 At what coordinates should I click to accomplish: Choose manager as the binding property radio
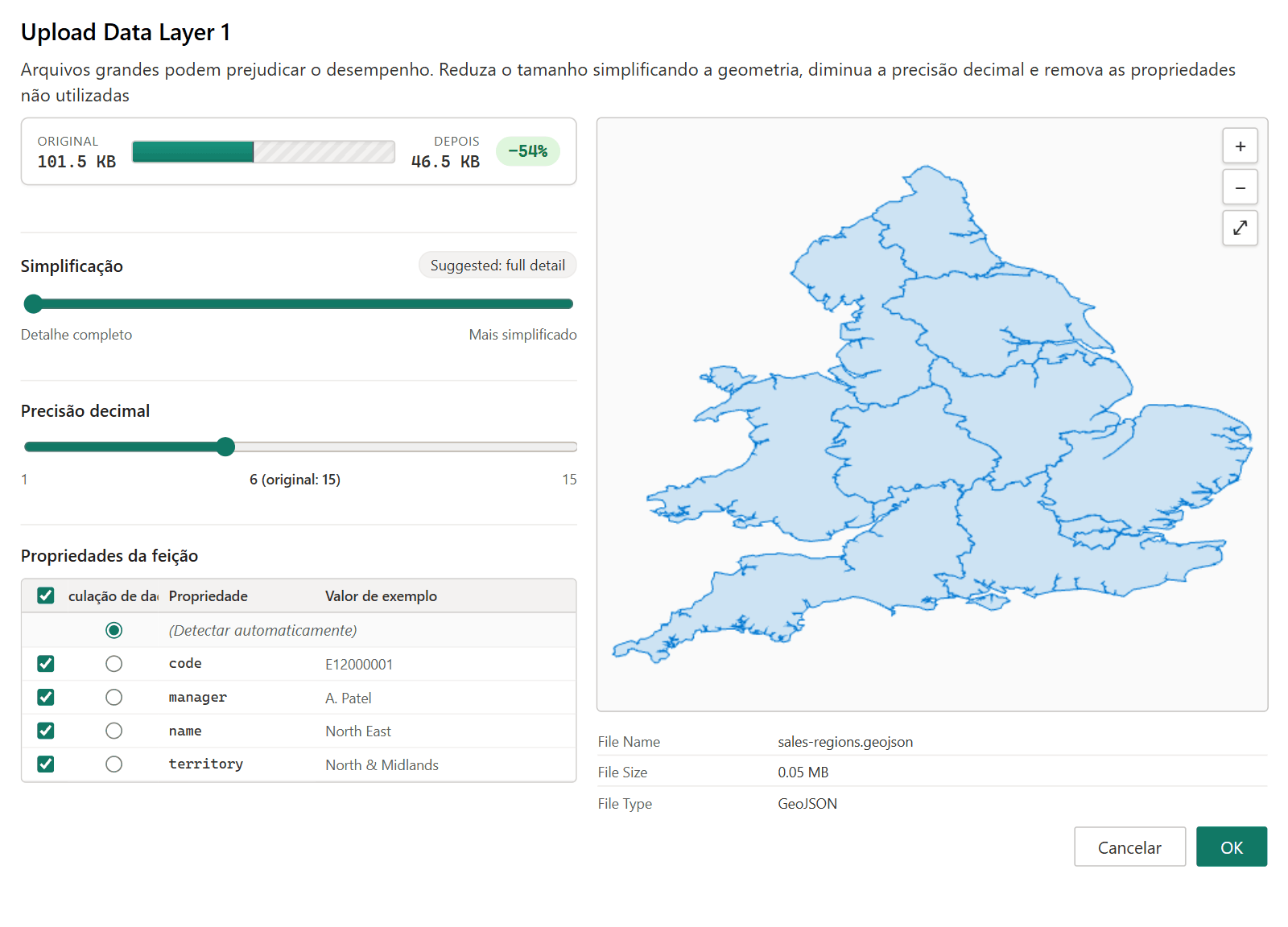tap(114, 698)
